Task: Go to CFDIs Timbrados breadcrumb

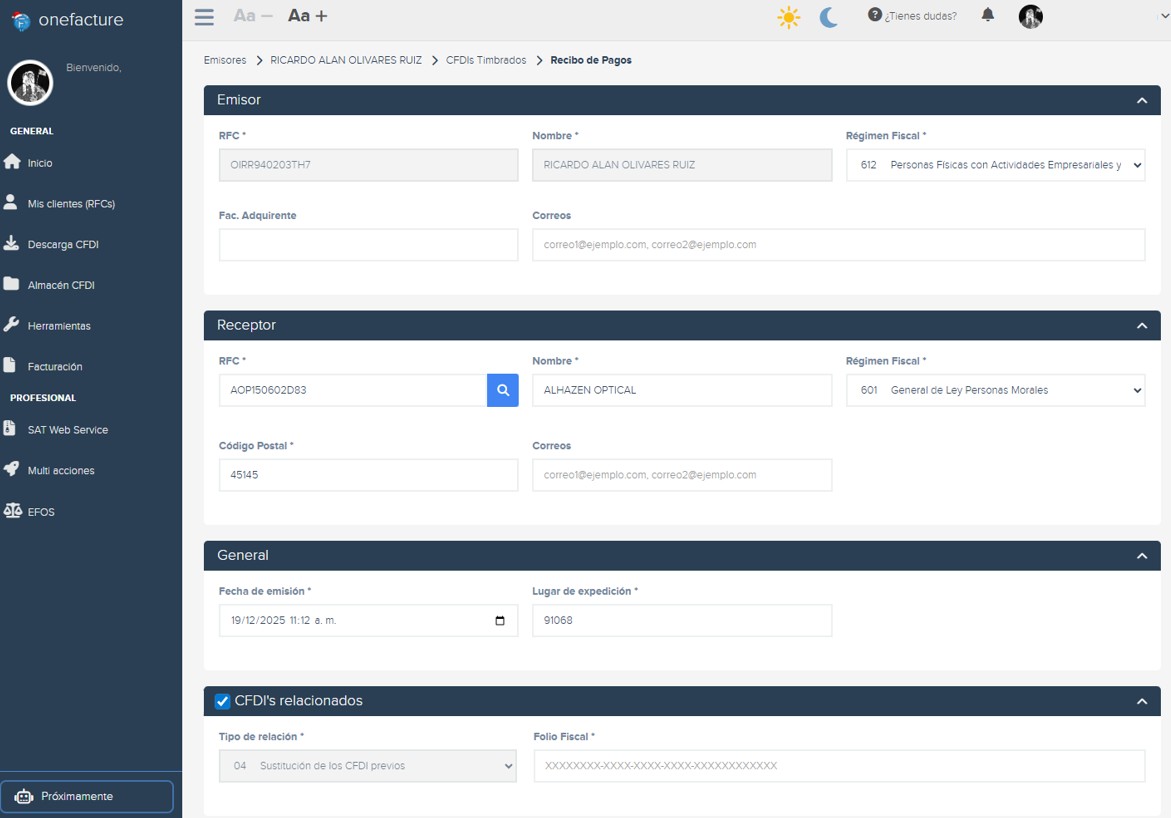Action: [486, 60]
